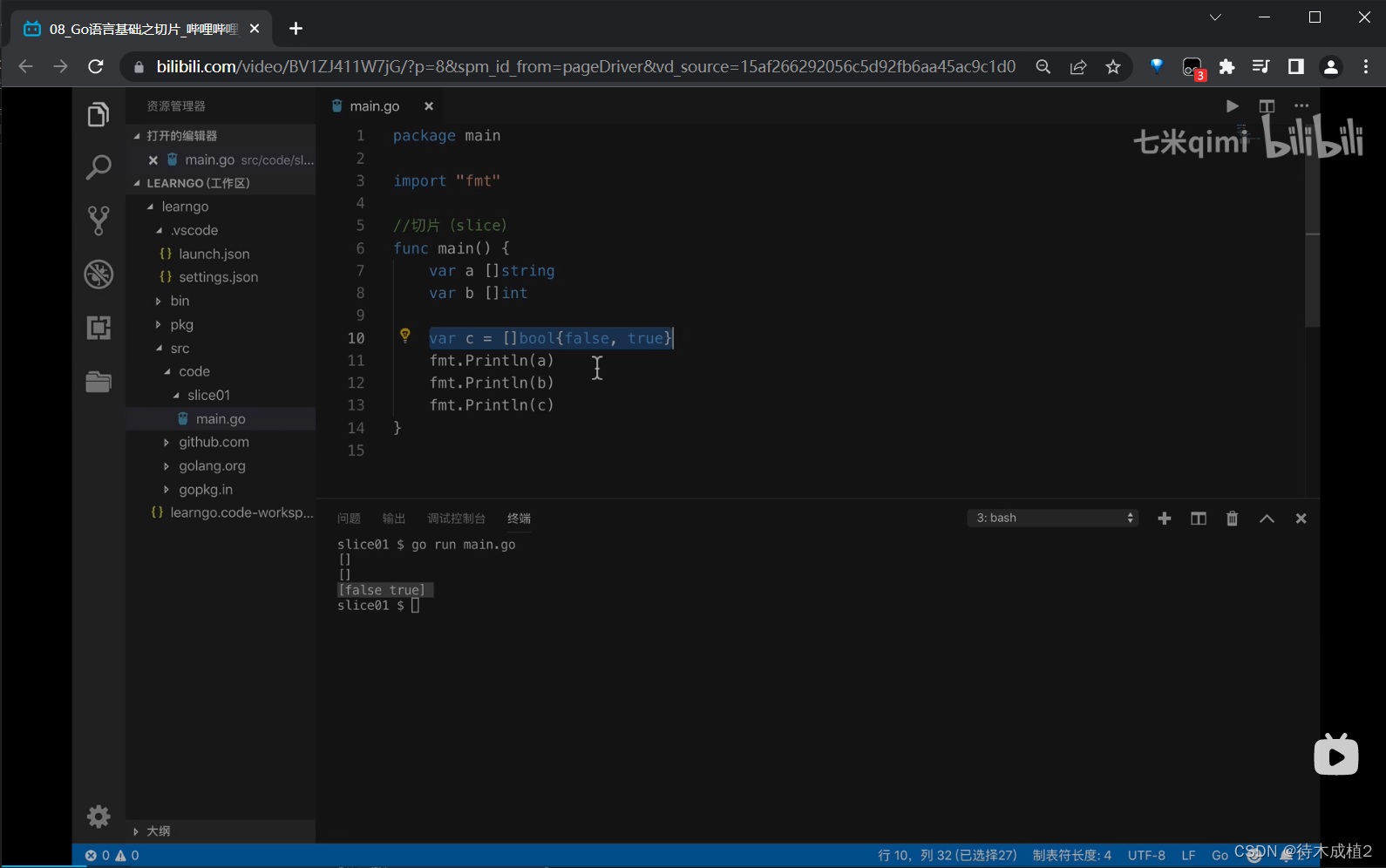Image resolution: width=1386 pixels, height=868 pixels.
Task: Switch to the 终端 panel tab
Action: pos(519,519)
